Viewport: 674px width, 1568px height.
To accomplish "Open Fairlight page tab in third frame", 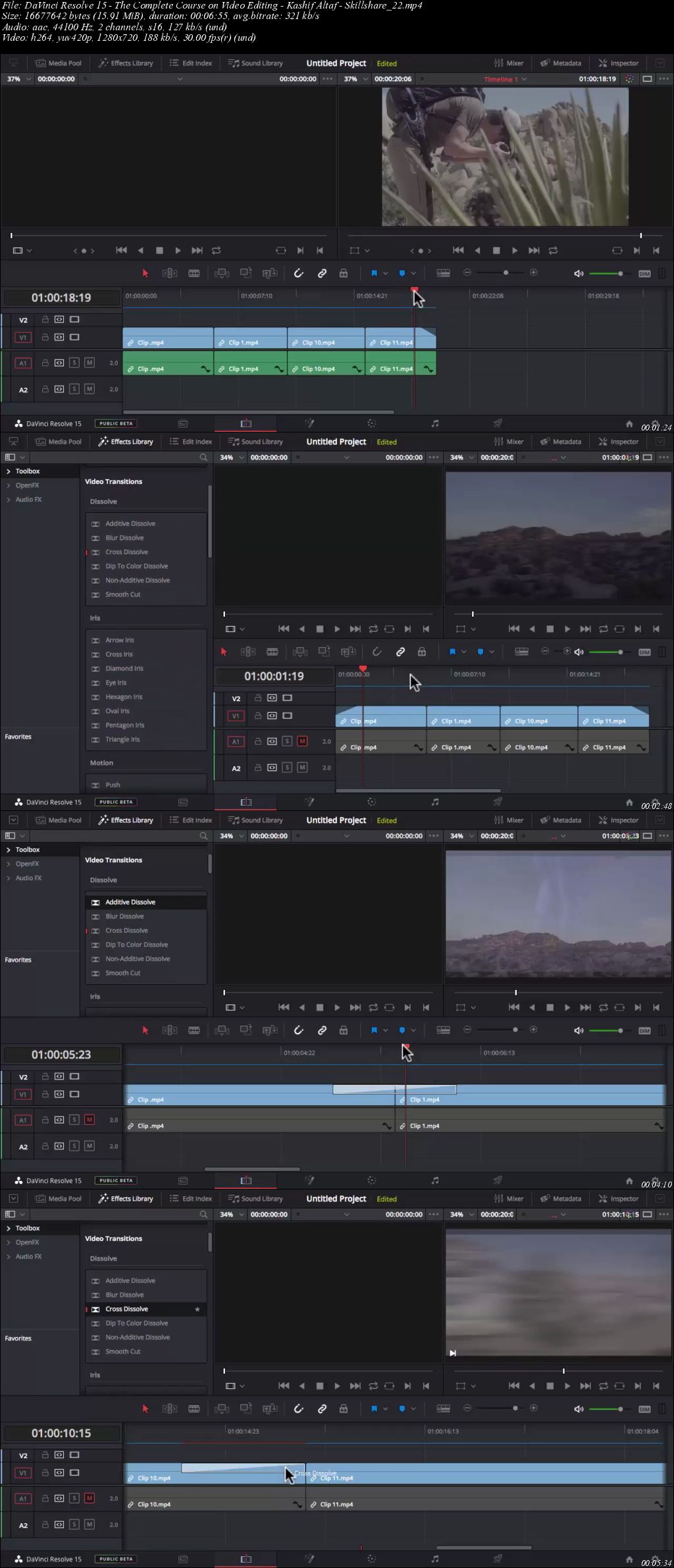I will pyautogui.click(x=434, y=1181).
